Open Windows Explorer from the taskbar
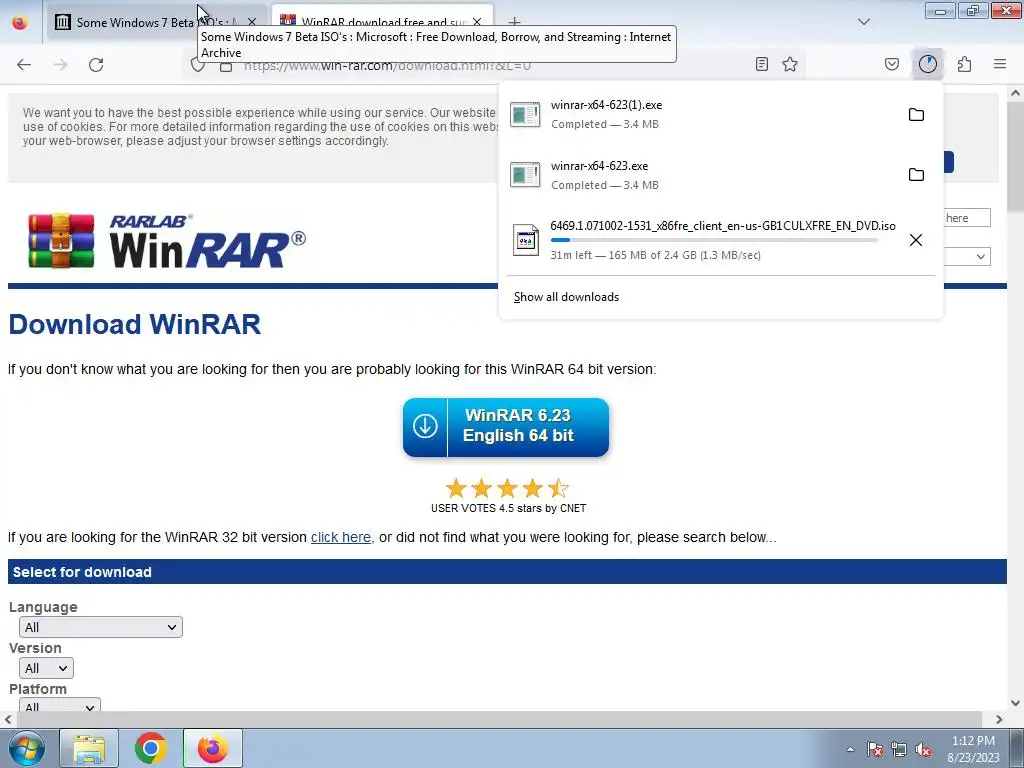 coord(89,748)
